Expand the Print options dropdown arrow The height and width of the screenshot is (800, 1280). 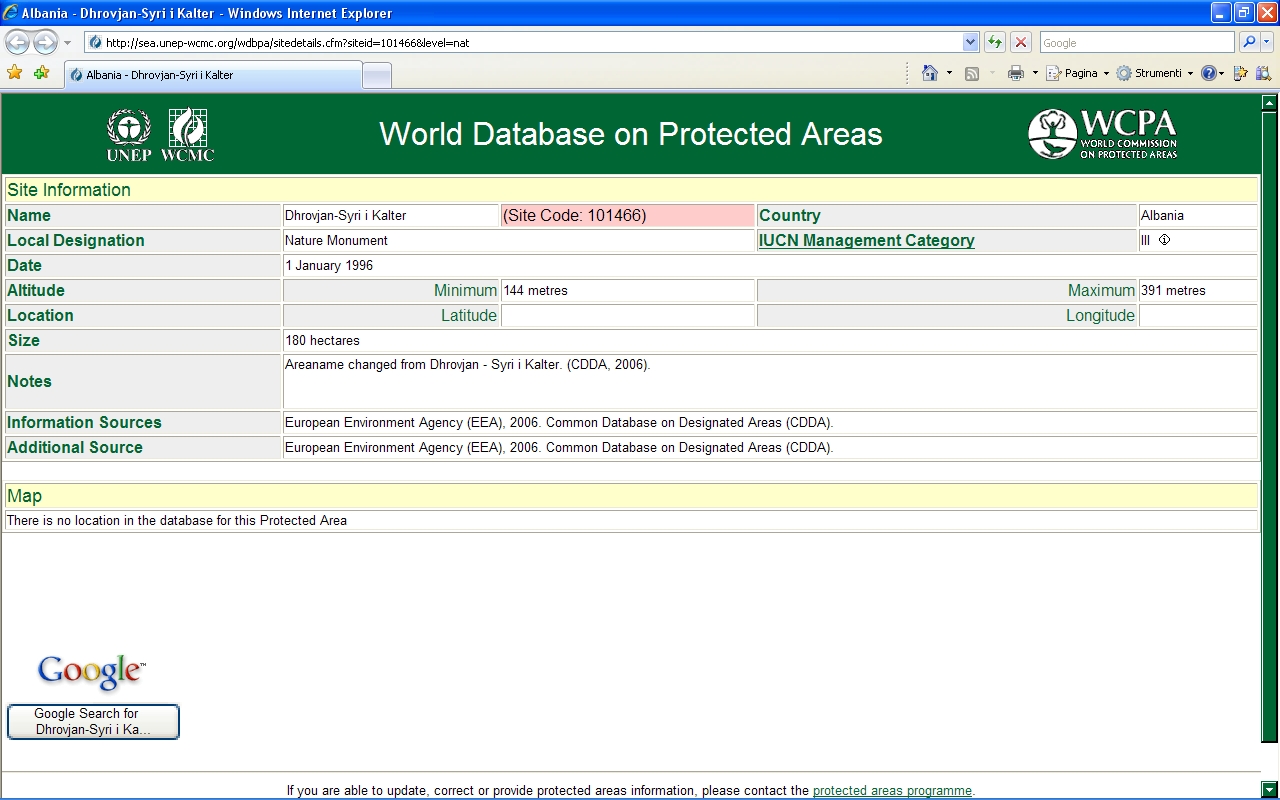pyautogui.click(x=1035, y=73)
